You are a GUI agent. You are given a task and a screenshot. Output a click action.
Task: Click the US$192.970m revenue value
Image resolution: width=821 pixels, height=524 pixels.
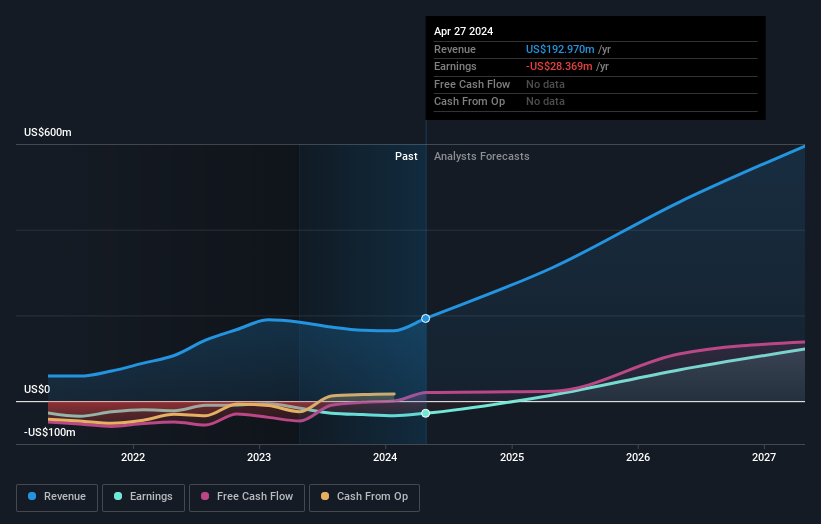(560, 49)
